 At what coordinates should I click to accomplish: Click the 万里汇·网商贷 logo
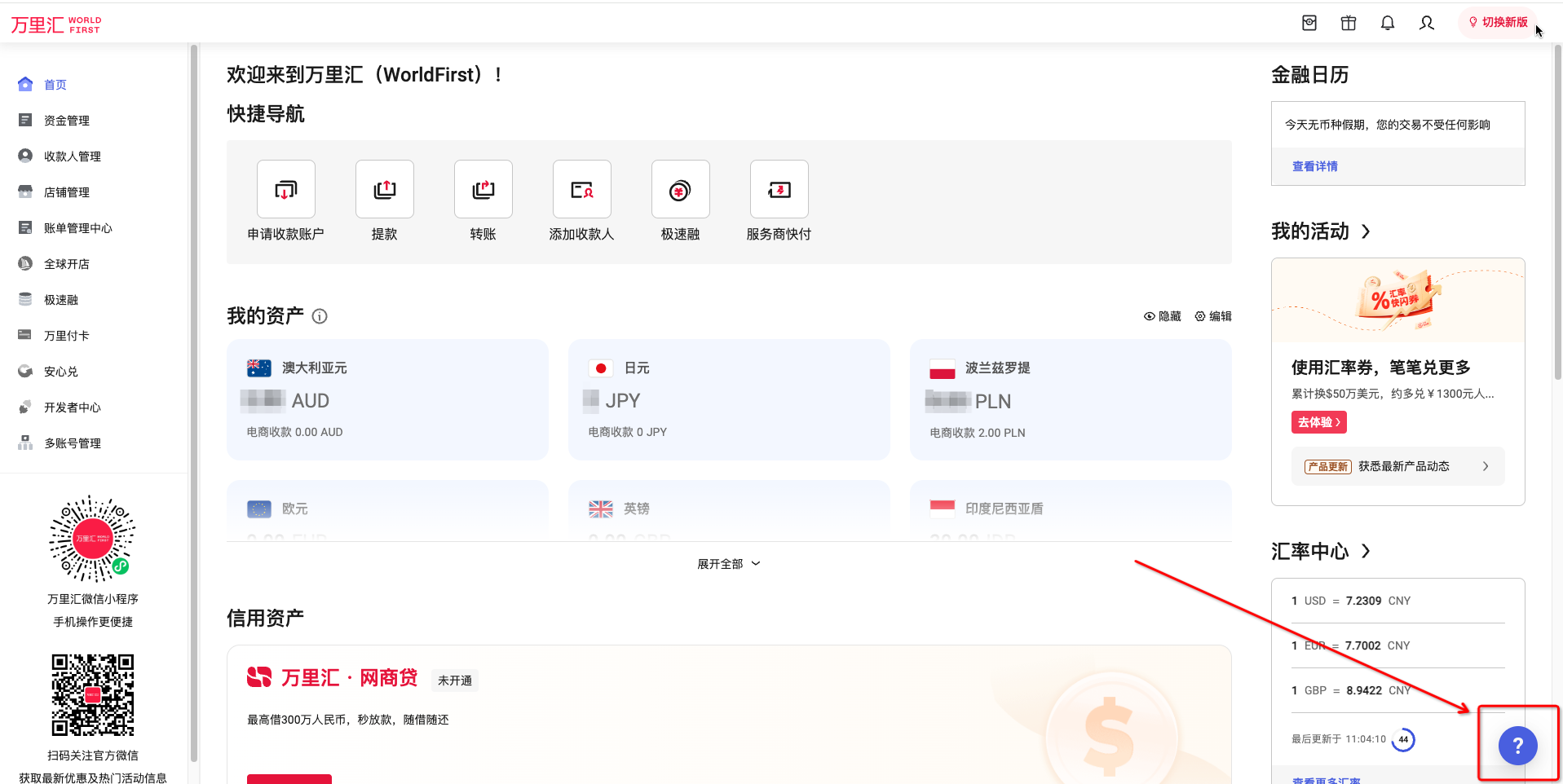point(332,678)
